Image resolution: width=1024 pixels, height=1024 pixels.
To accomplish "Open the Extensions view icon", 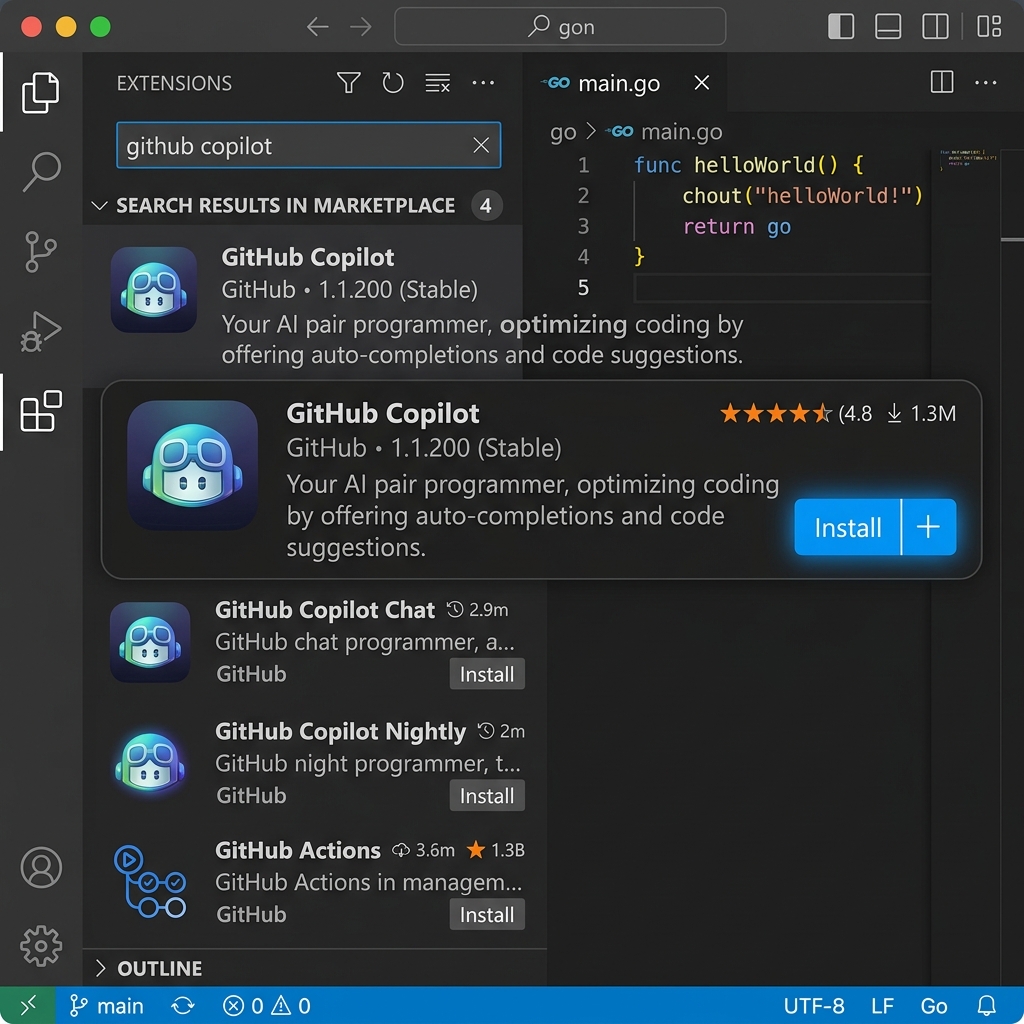I will 40,411.
